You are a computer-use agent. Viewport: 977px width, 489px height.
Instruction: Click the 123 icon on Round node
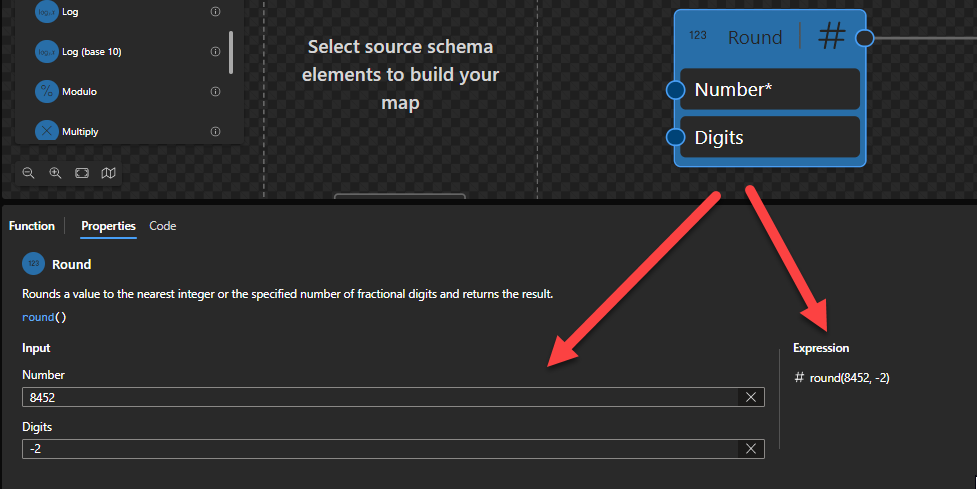(698, 36)
